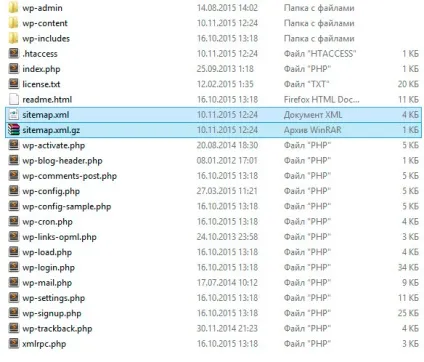Click the wp-blog-header.php file icon

pyautogui.click(x=13, y=160)
